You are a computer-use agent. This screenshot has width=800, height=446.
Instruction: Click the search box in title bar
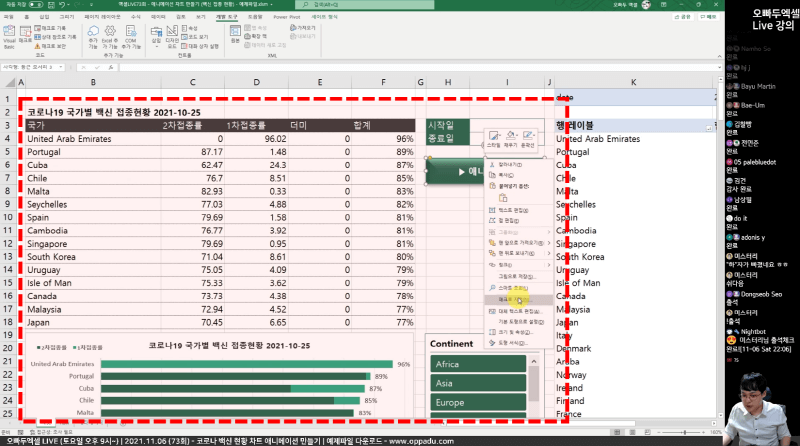[x=365, y=5]
